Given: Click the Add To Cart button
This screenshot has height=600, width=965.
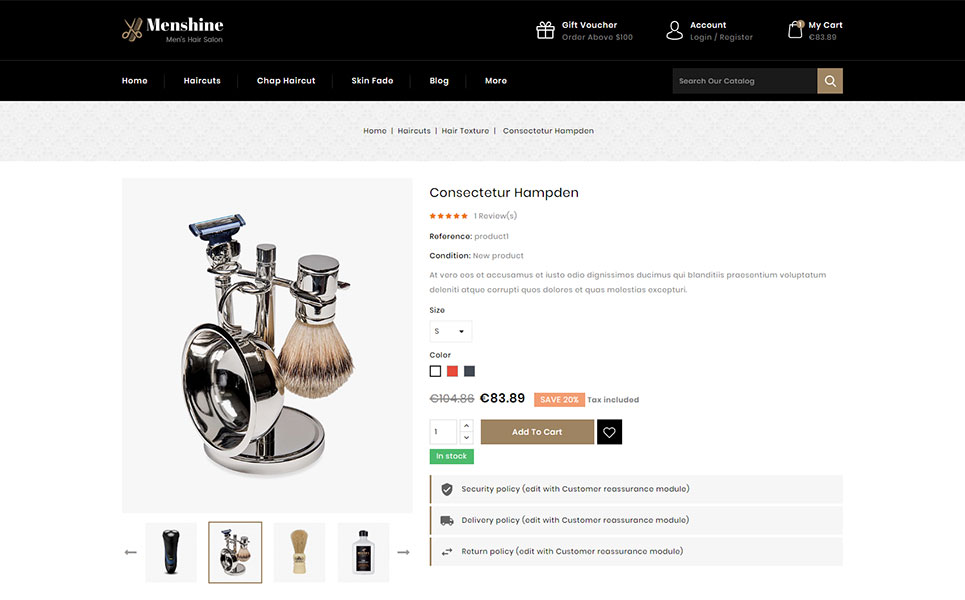Looking at the screenshot, I should point(537,432).
